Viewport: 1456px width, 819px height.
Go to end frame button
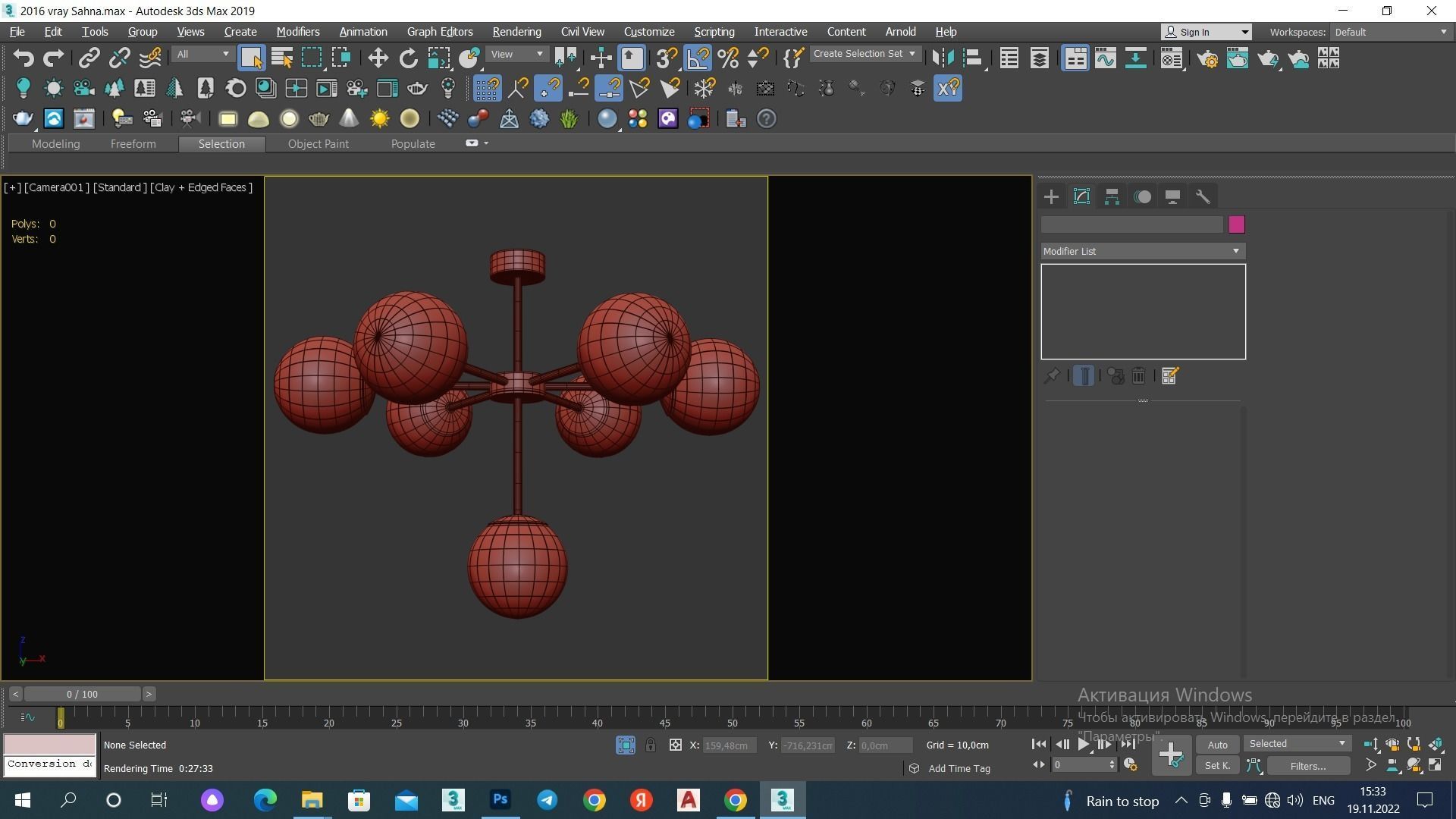coord(1128,745)
